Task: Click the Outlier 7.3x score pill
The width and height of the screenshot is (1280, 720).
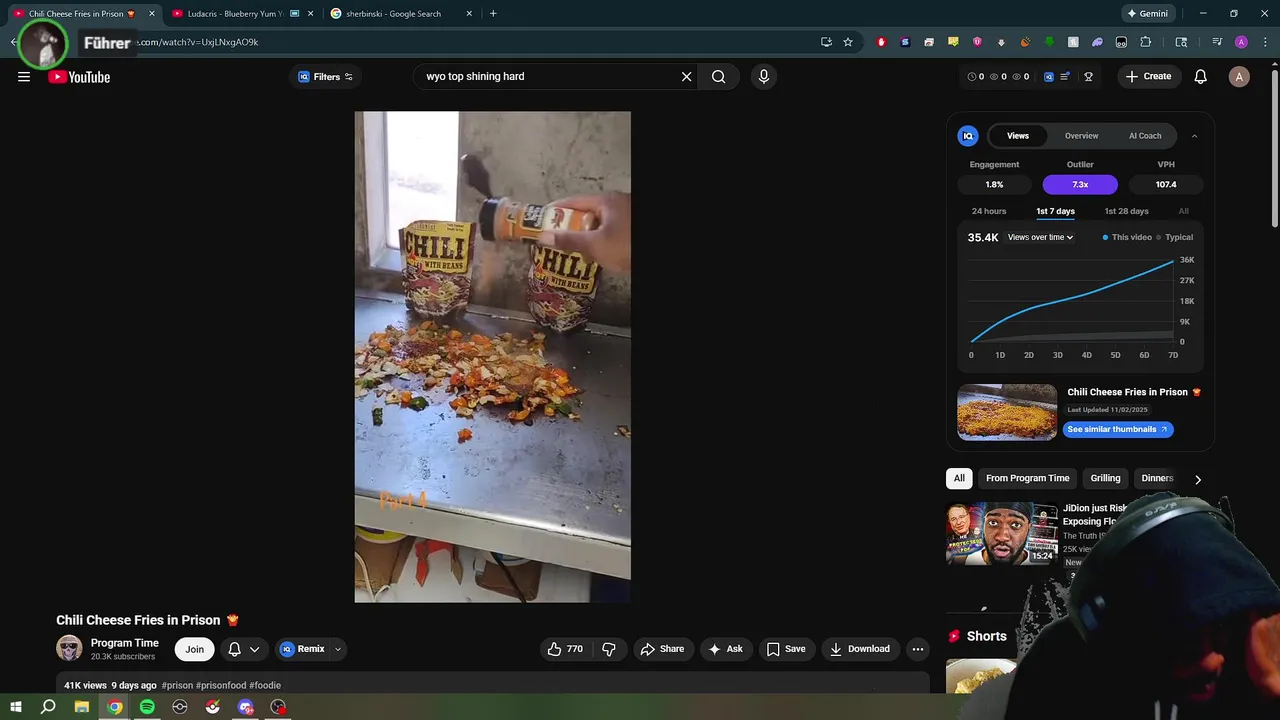Action: (x=1080, y=185)
